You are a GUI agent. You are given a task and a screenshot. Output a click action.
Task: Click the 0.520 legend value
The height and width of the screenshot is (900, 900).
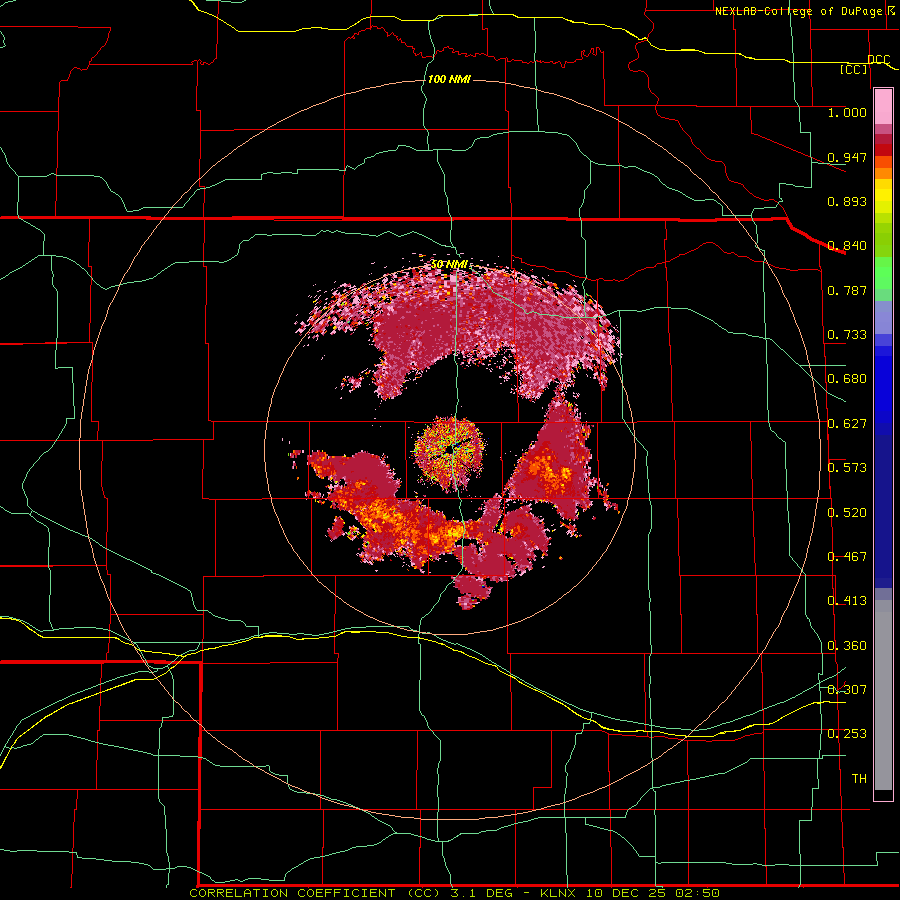point(847,513)
